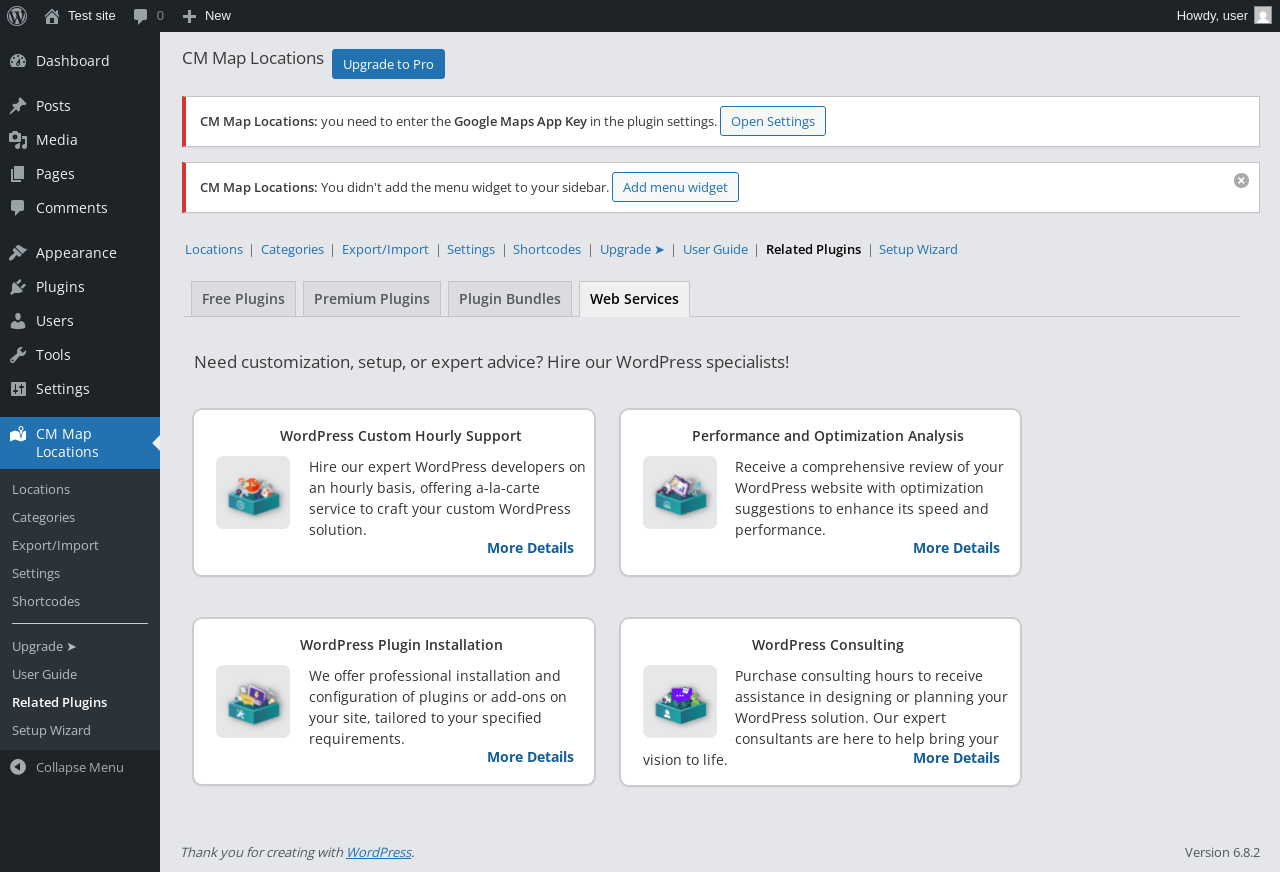Open More Details for Custom Hourly Support
The width and height of the screenshot is (1280, 872).
click(x=530, y=548)
